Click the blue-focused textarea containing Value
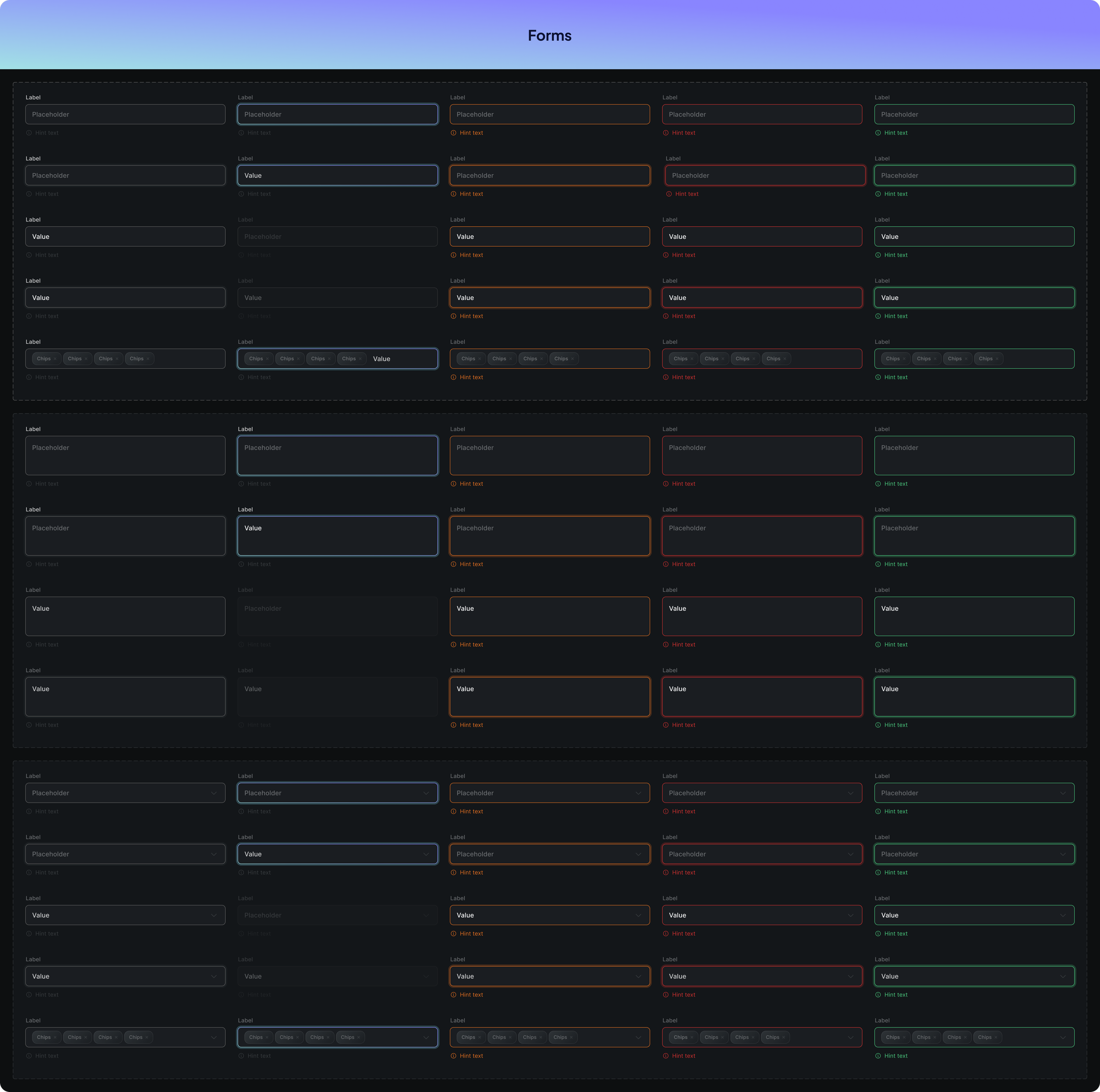 tap(337, 536)
